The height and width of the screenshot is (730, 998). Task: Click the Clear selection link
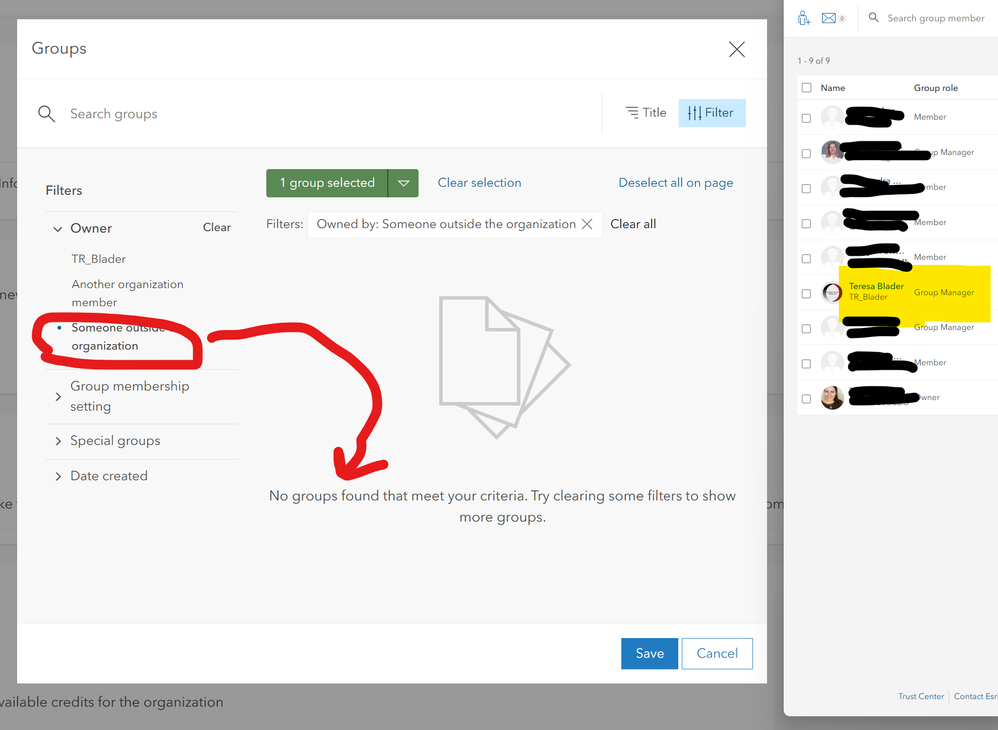coord(479,183)
